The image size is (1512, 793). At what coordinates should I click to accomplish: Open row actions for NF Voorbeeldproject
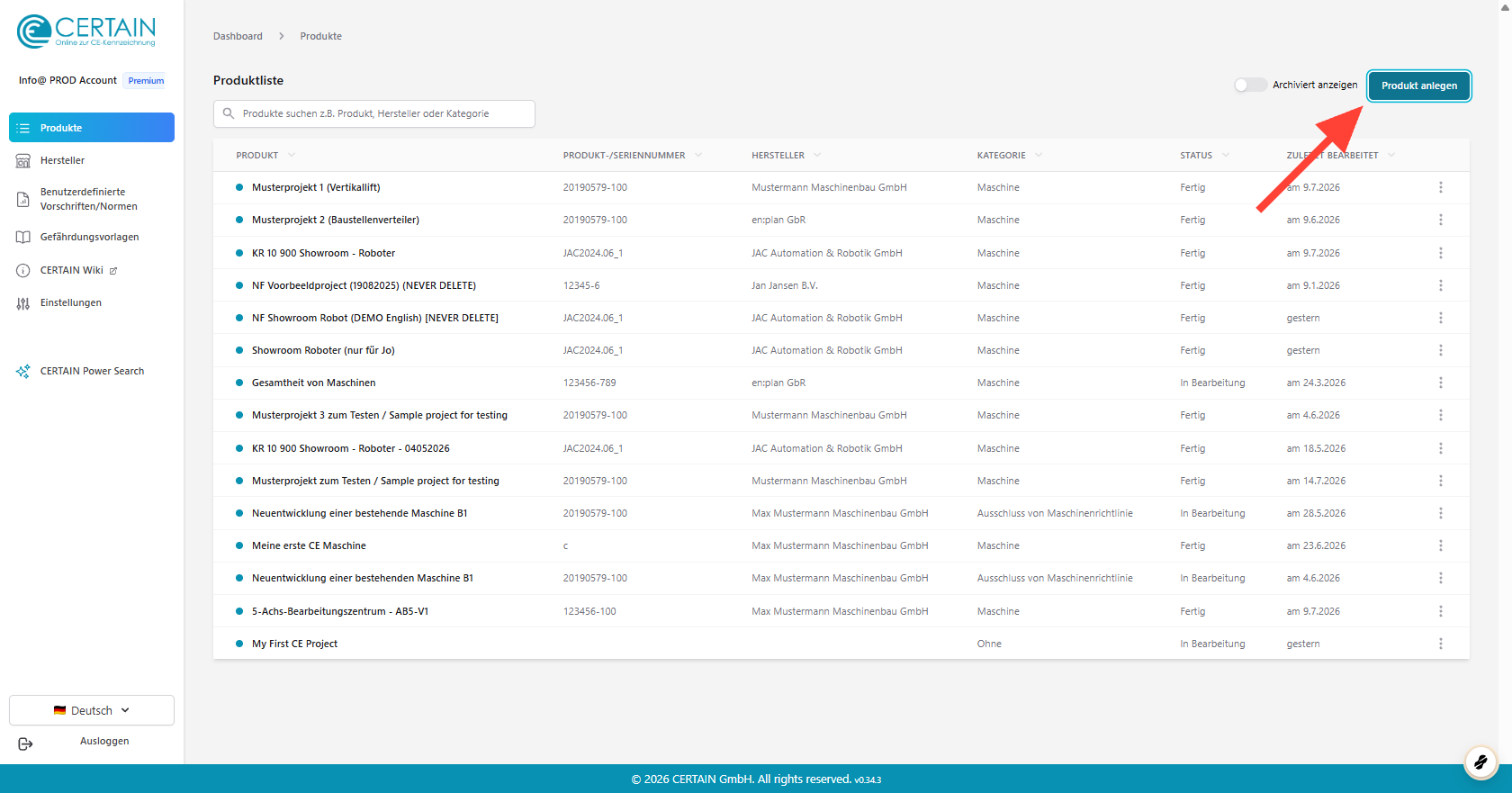1440,285
